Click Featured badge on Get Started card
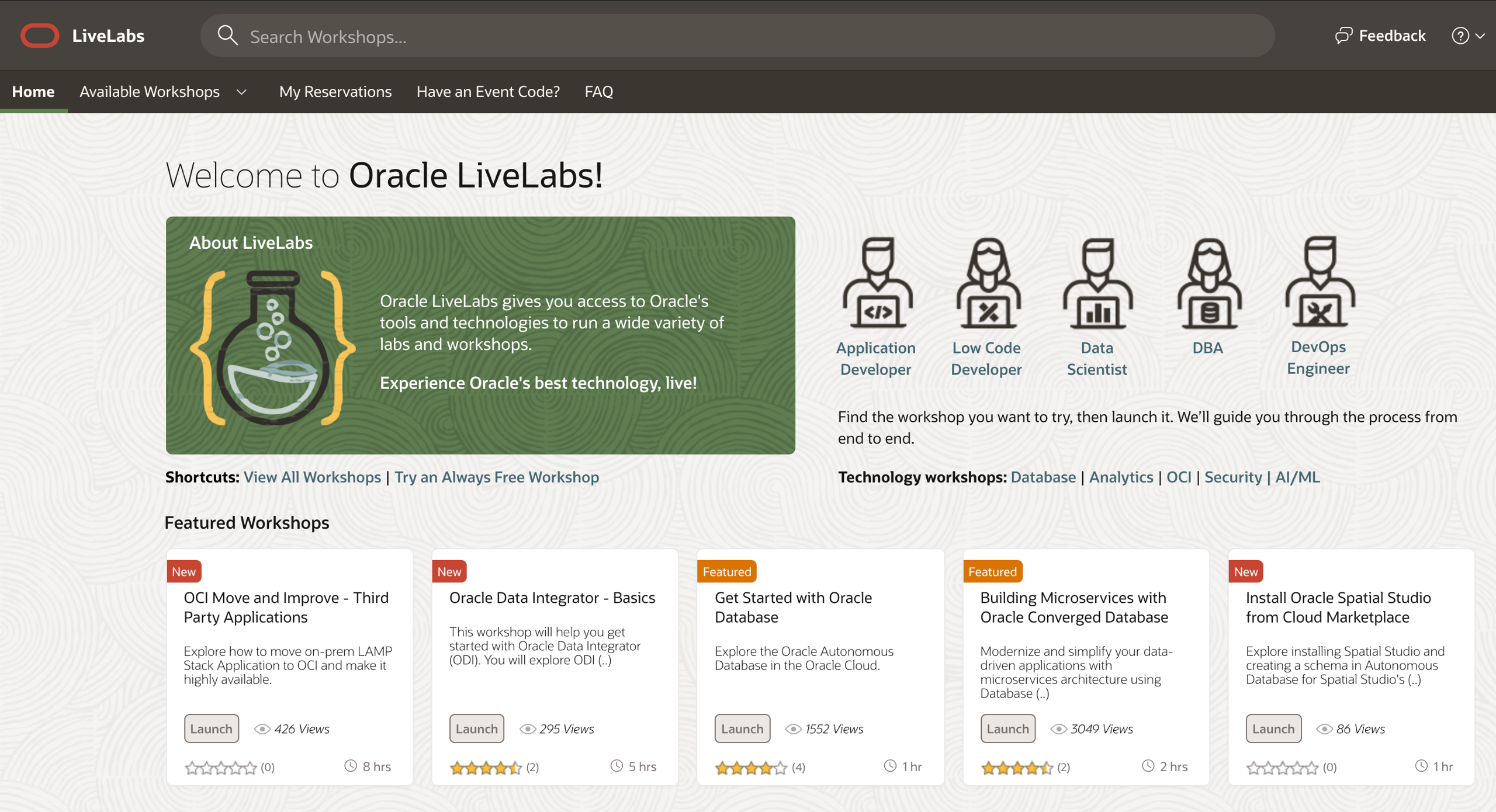 [x=727, y=571]
